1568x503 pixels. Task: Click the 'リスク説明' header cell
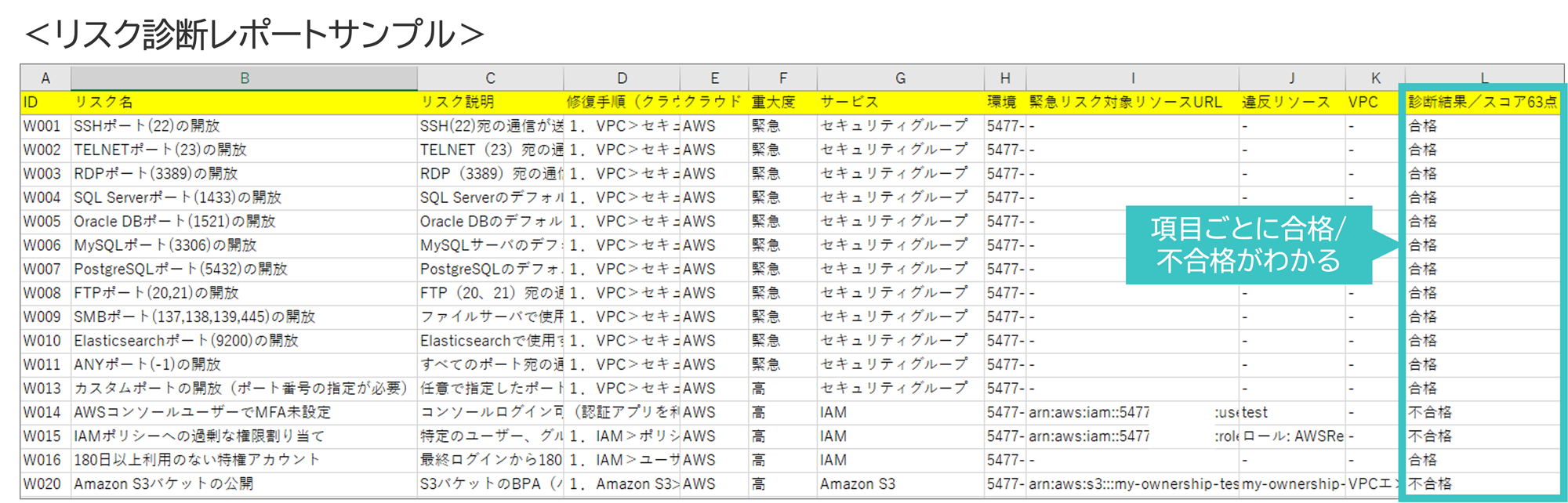click(x=490, y=102)
